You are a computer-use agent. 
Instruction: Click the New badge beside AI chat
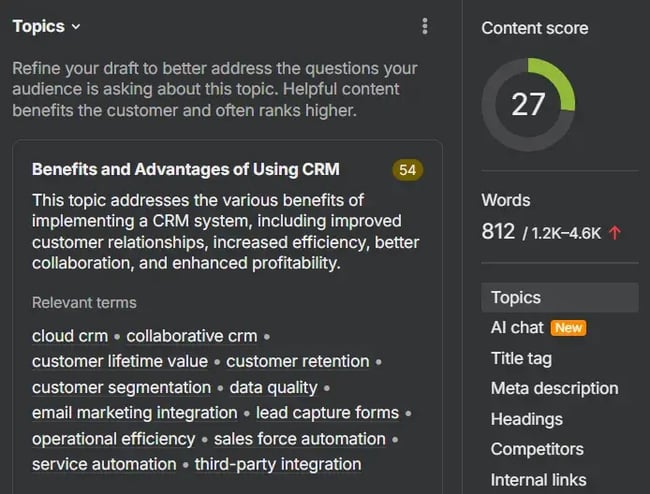pyautogui.click(x=568, y=328)
